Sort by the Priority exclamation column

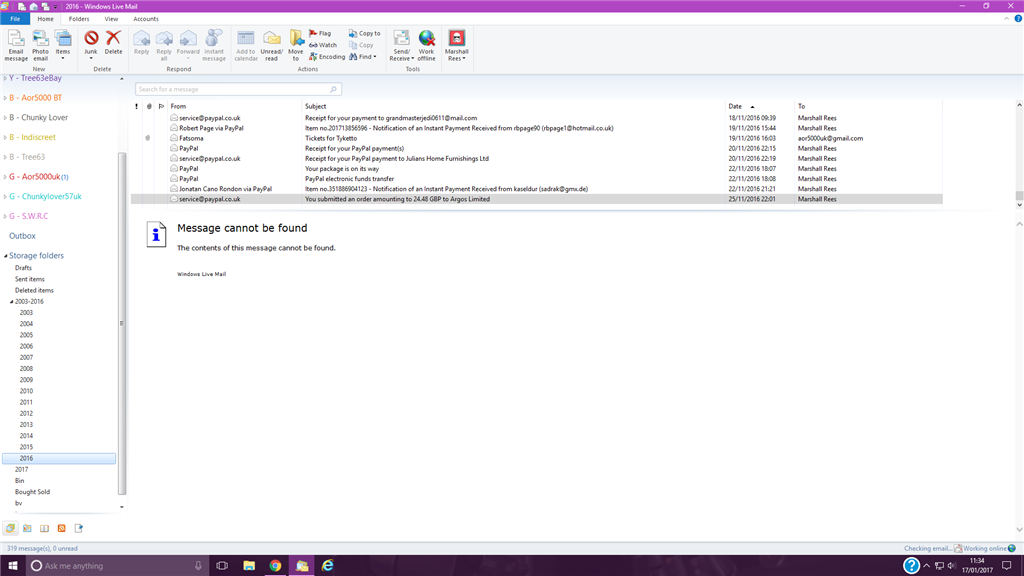136,106
